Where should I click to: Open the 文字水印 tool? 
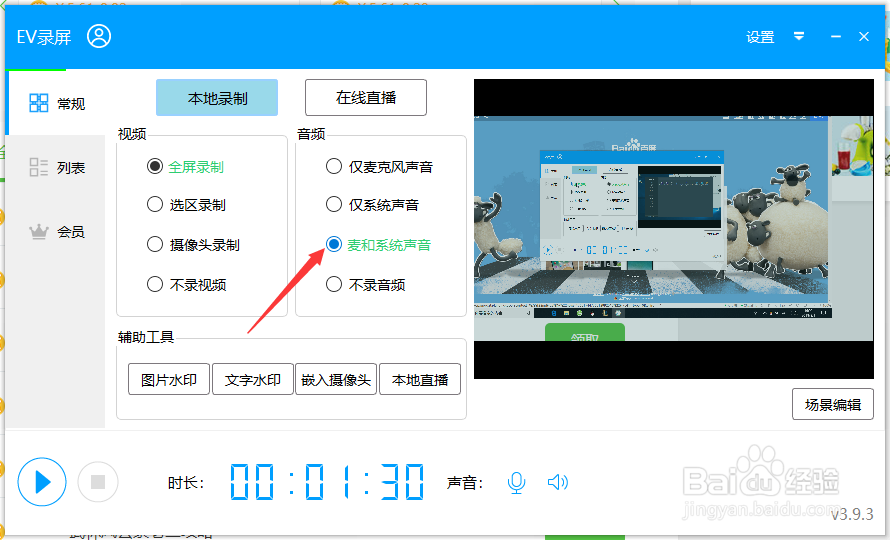(253, 379)
